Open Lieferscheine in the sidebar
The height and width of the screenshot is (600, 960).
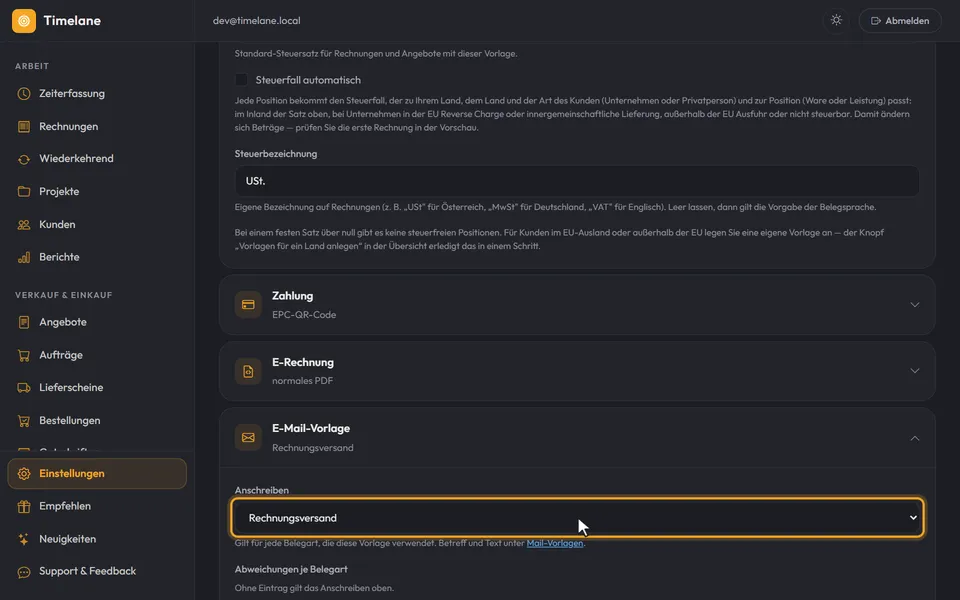pyautogui.click(x=97, y=388)
